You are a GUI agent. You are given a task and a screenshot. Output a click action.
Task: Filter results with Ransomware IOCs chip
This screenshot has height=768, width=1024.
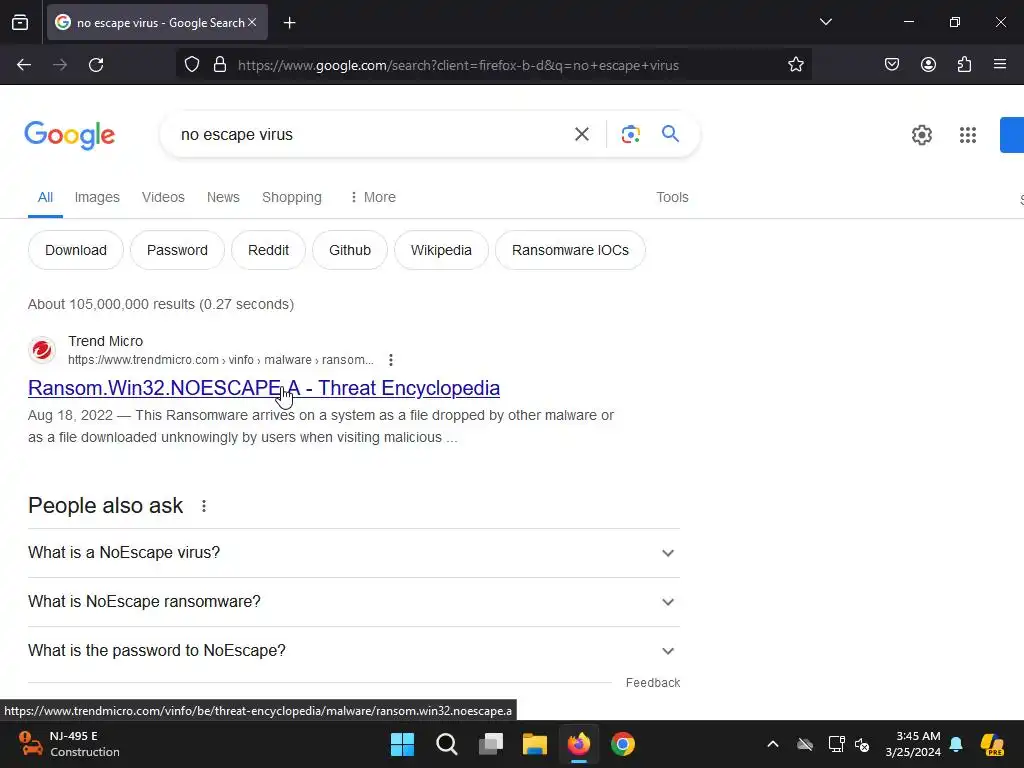pos(570,250)
